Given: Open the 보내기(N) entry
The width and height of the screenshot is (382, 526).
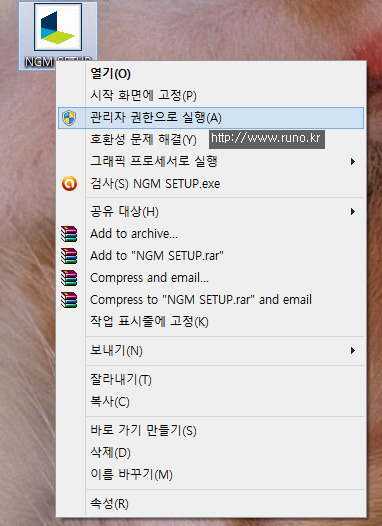Looking at the screenshot, I should 211,351.
